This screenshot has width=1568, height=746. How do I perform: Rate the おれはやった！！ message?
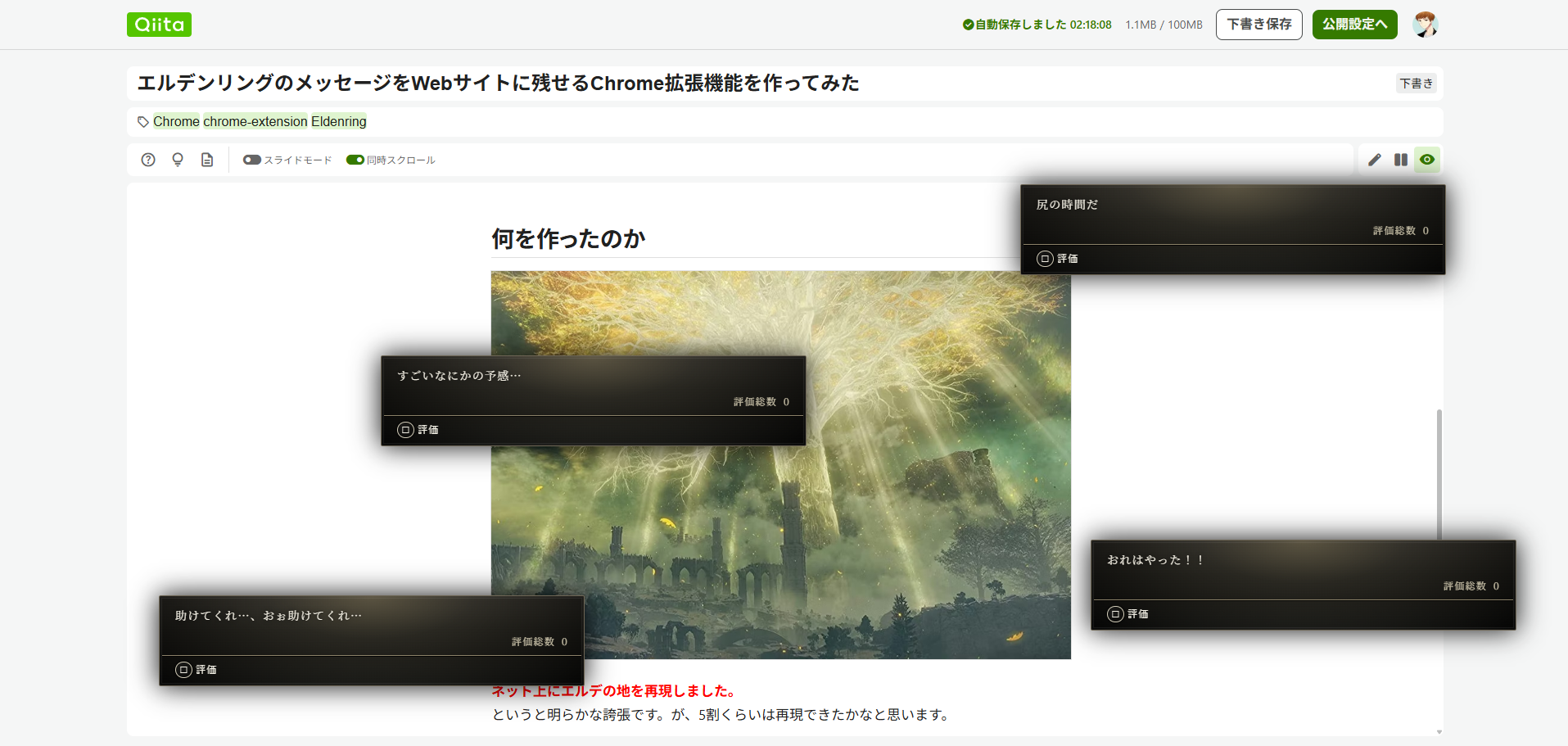[x=1127, y=614]
